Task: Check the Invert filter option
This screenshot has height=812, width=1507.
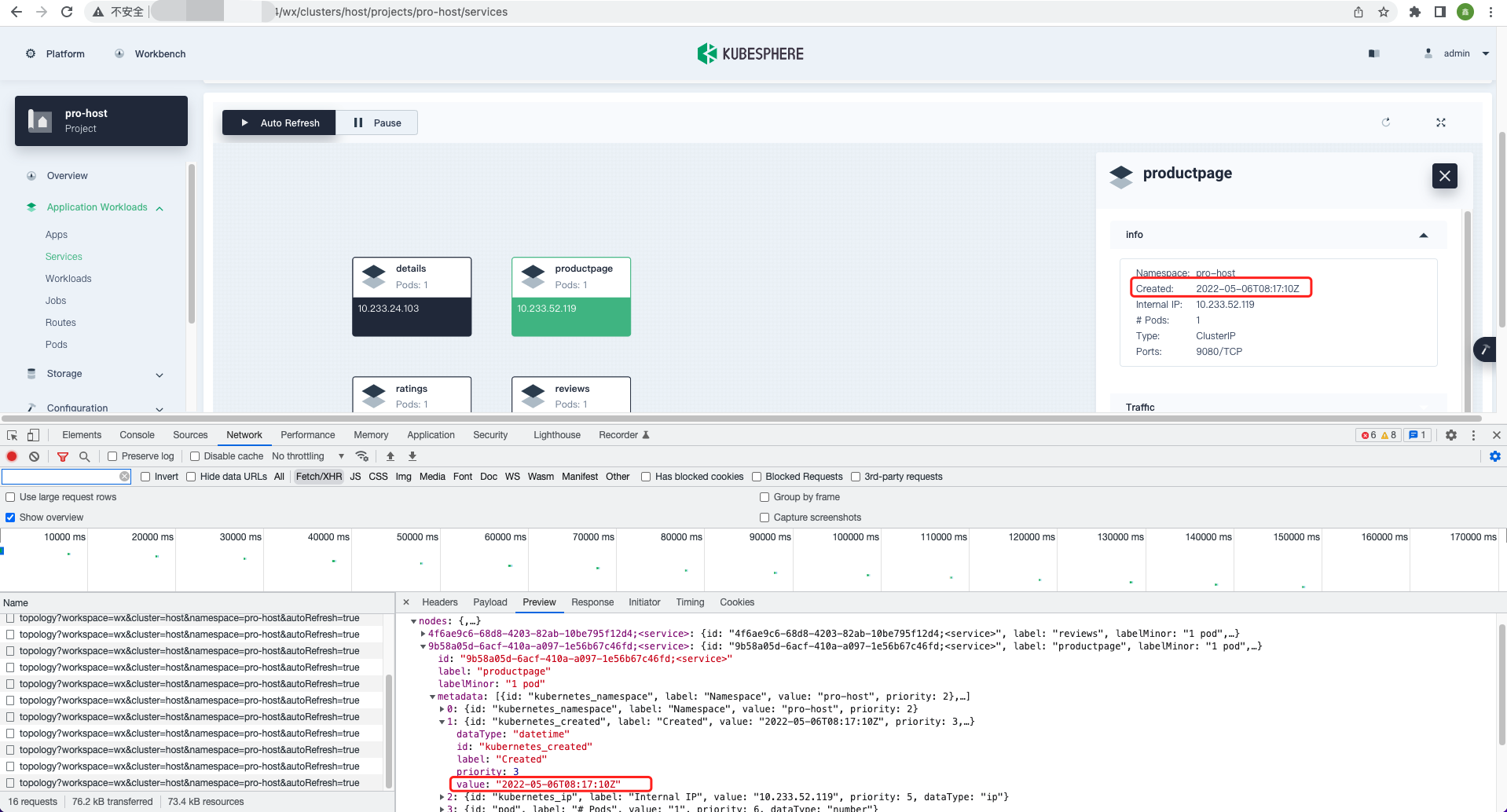Action: [x=145, y=477]
